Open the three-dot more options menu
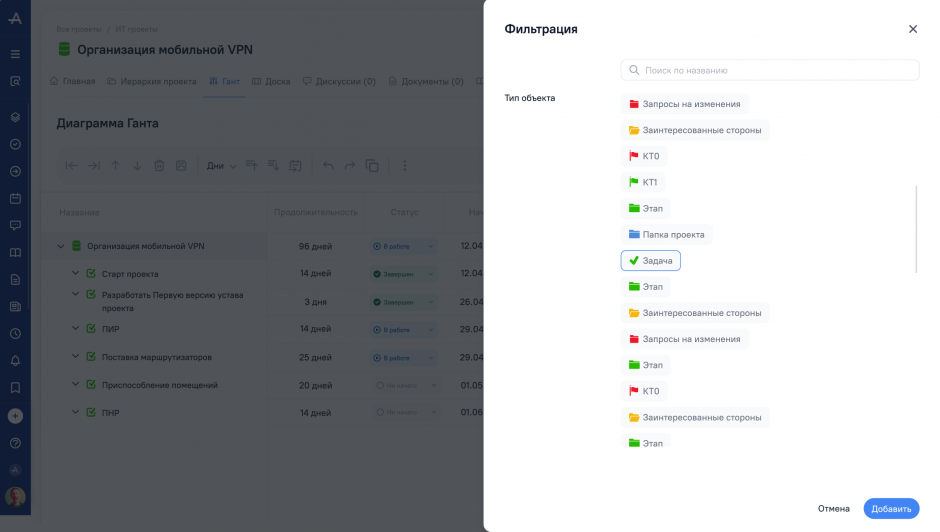The image size is (940, 532). (405, 166)
